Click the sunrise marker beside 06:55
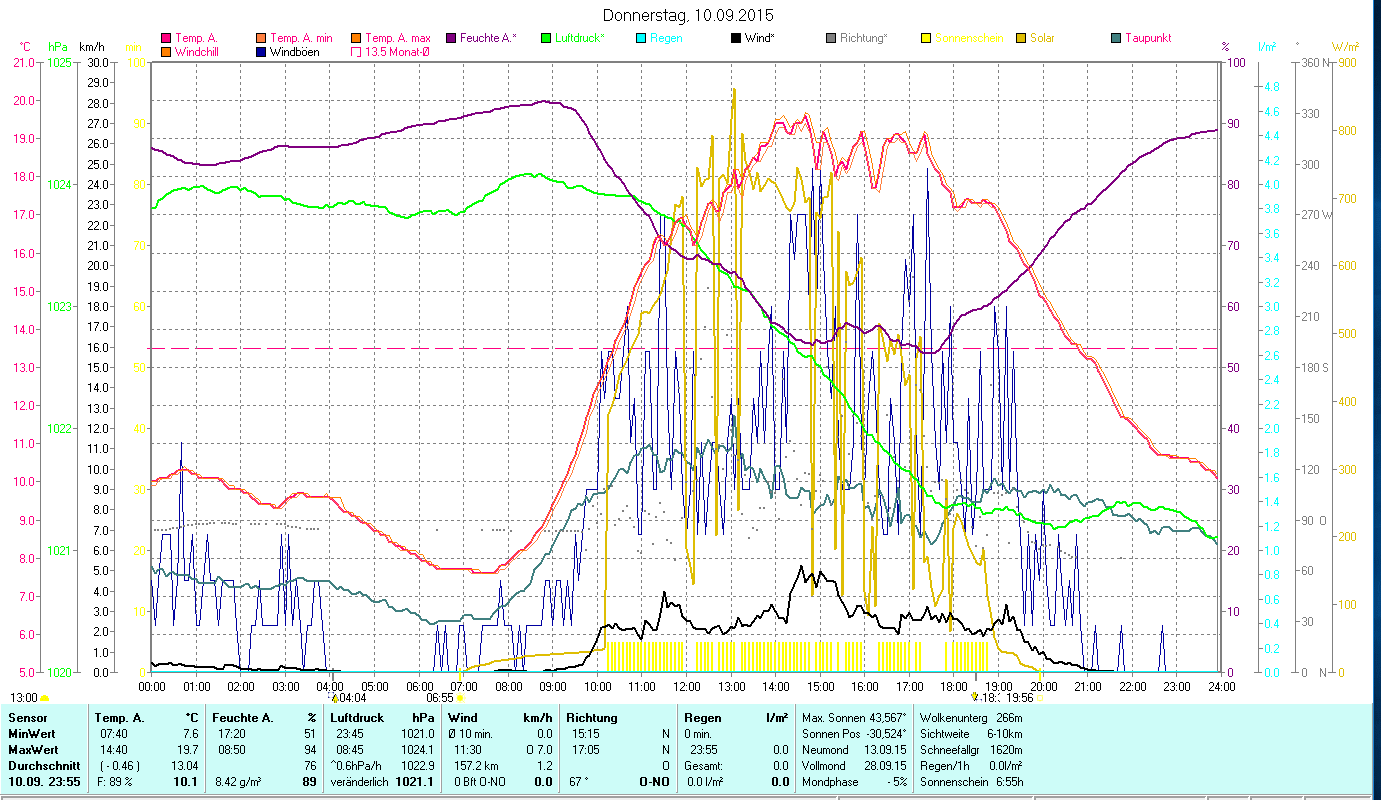Image resolution: width=1381 pixels, height=800 pixels. click(460, 698)
